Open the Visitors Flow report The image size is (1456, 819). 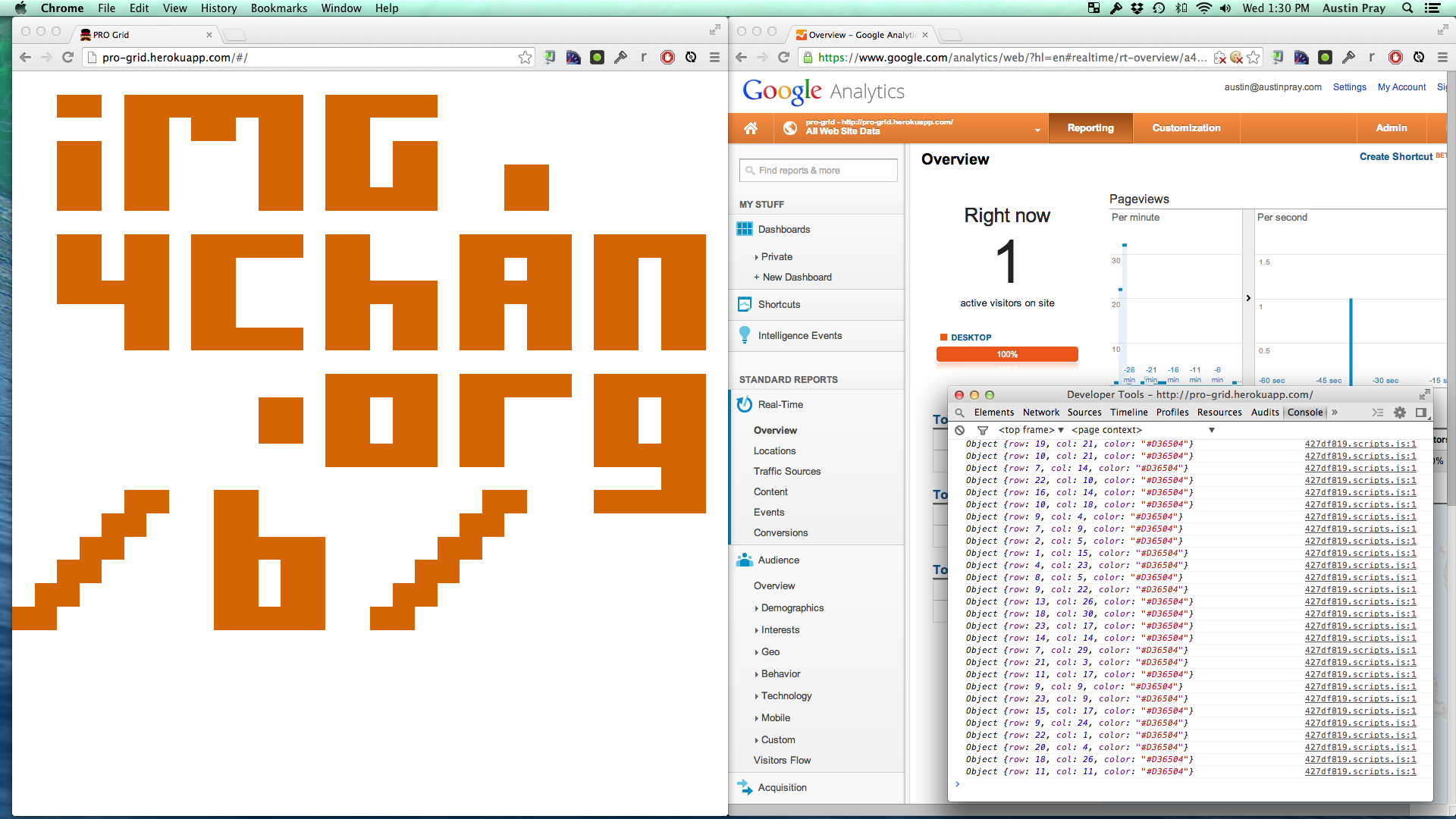[782, 761]
